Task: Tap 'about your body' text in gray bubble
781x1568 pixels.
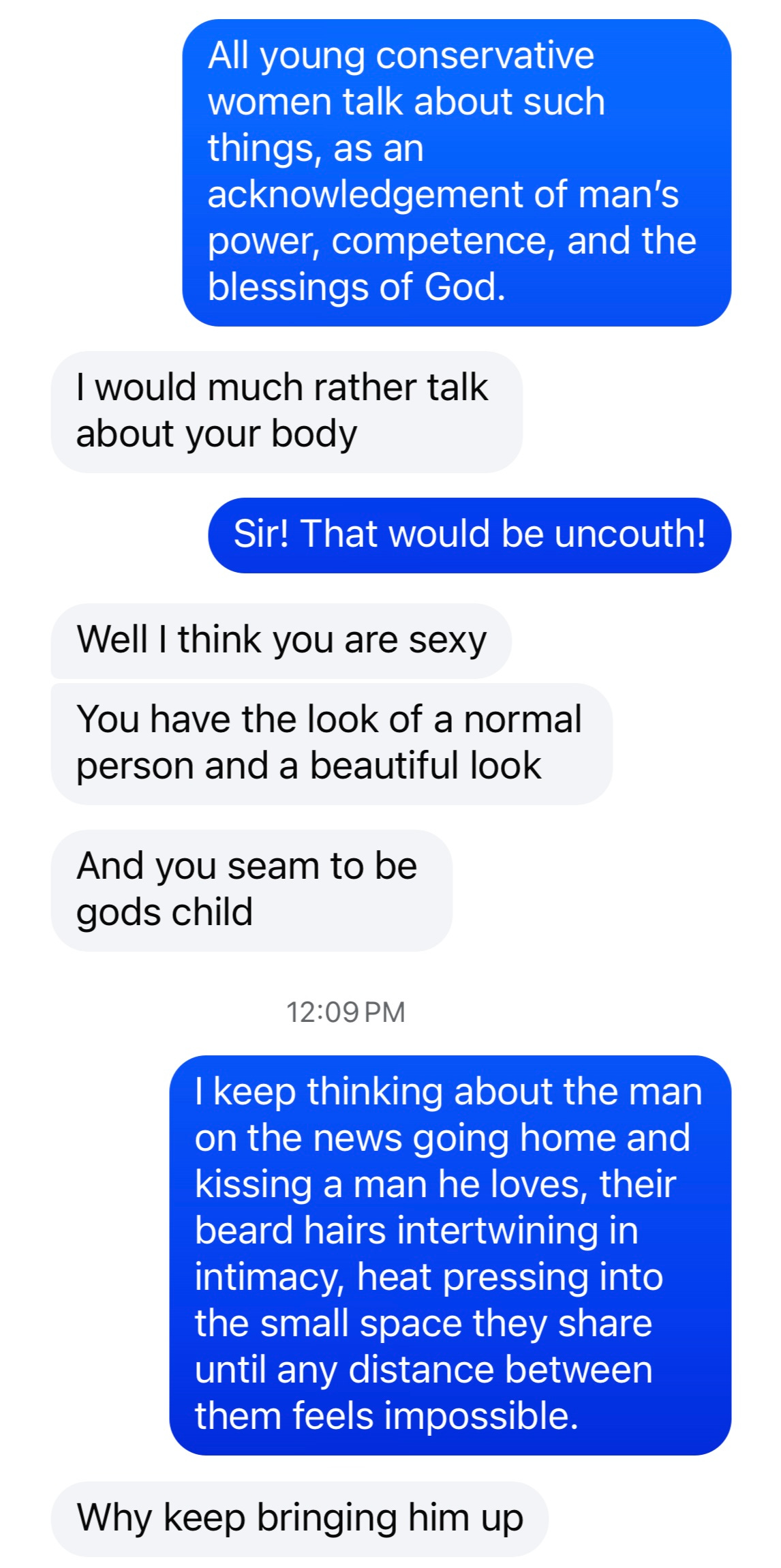Action: (x=217, y=435)
